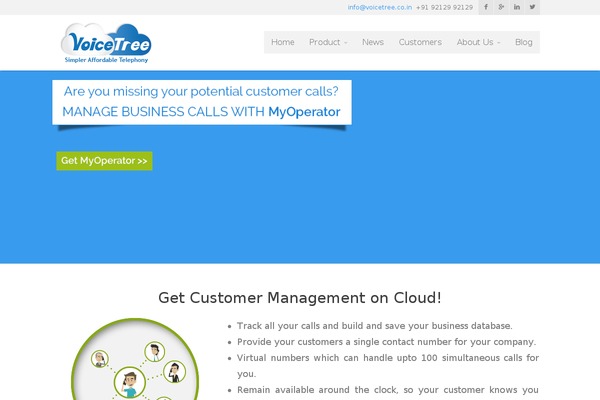The height and width of the screenshot is (400, 600).
Task: Click 'Track all your calls' bullet text
Action: (x=375, y=326)
